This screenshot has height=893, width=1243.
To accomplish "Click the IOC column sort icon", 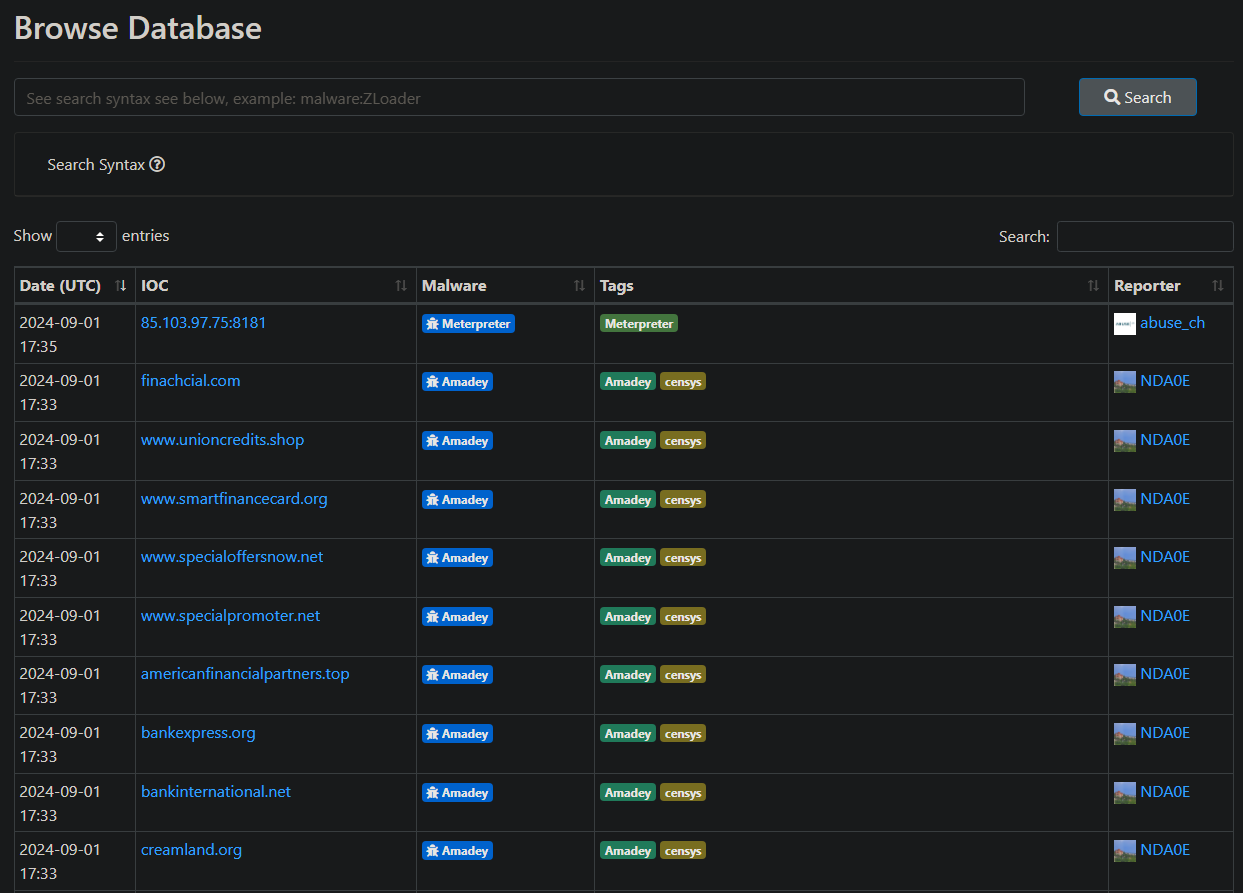I will click(x=401, y=286).
